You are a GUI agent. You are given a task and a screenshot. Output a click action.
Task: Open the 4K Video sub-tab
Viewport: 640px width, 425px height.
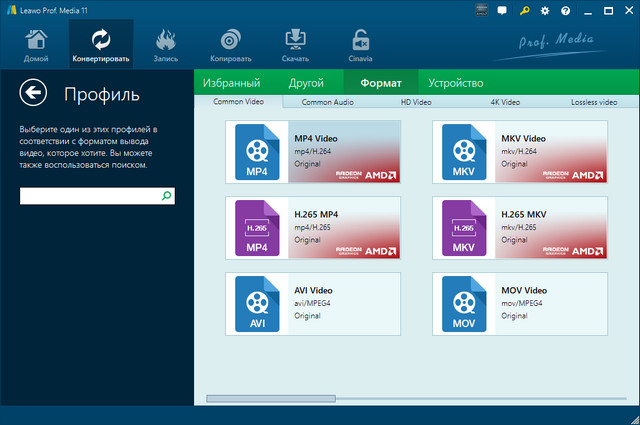click(505, 102)
